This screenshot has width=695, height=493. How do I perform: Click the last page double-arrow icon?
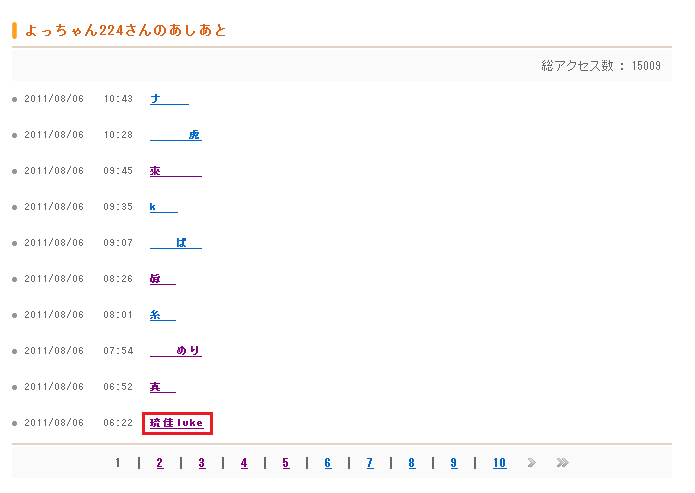tap(563, 463)
